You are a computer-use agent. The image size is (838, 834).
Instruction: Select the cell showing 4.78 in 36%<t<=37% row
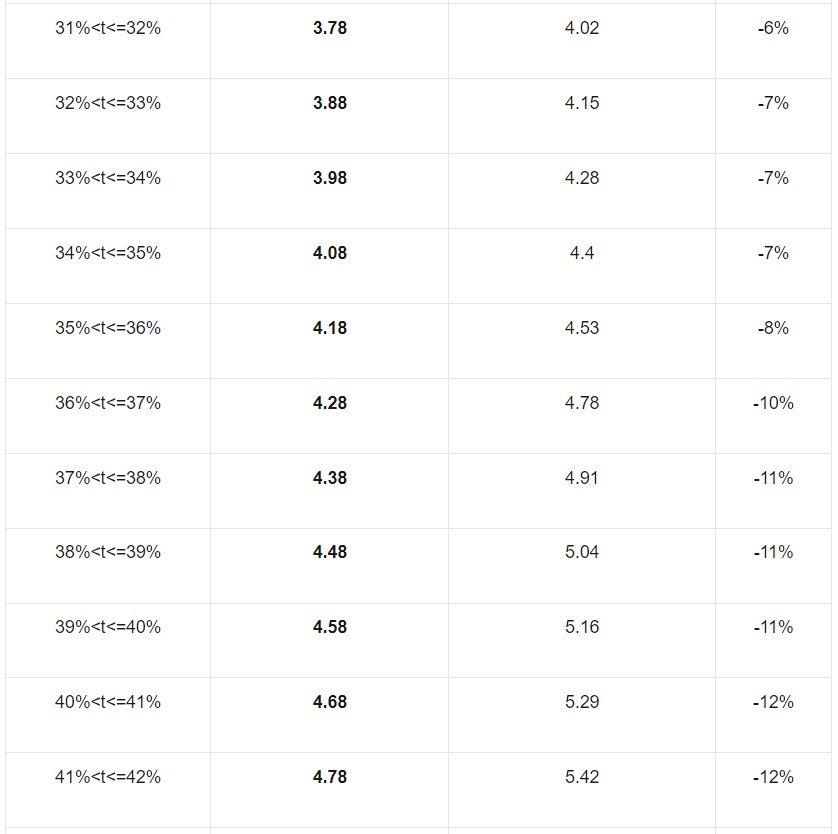tap(582, 402)
